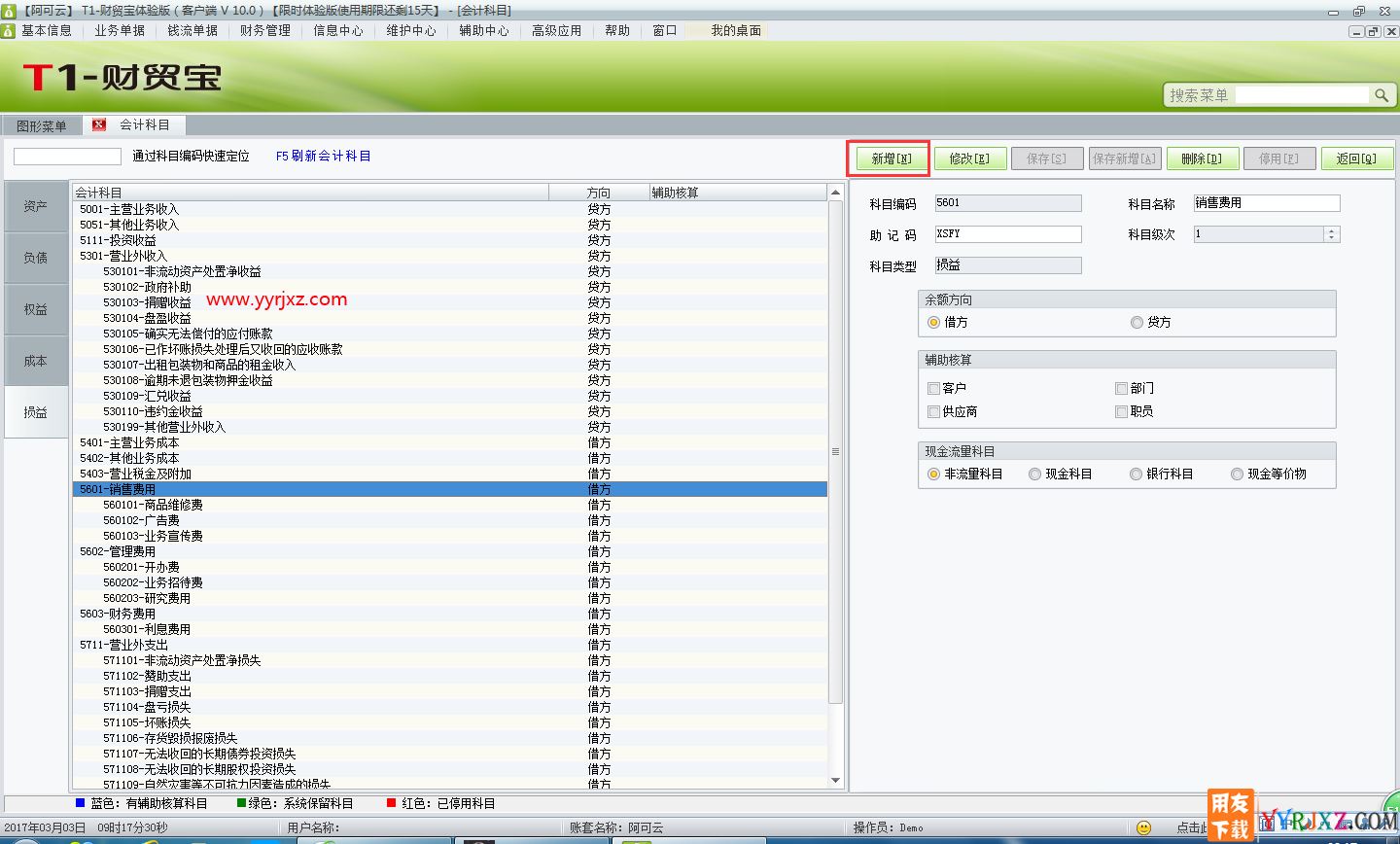Close the 会计科目 tab via red icon

click(99, 124)
